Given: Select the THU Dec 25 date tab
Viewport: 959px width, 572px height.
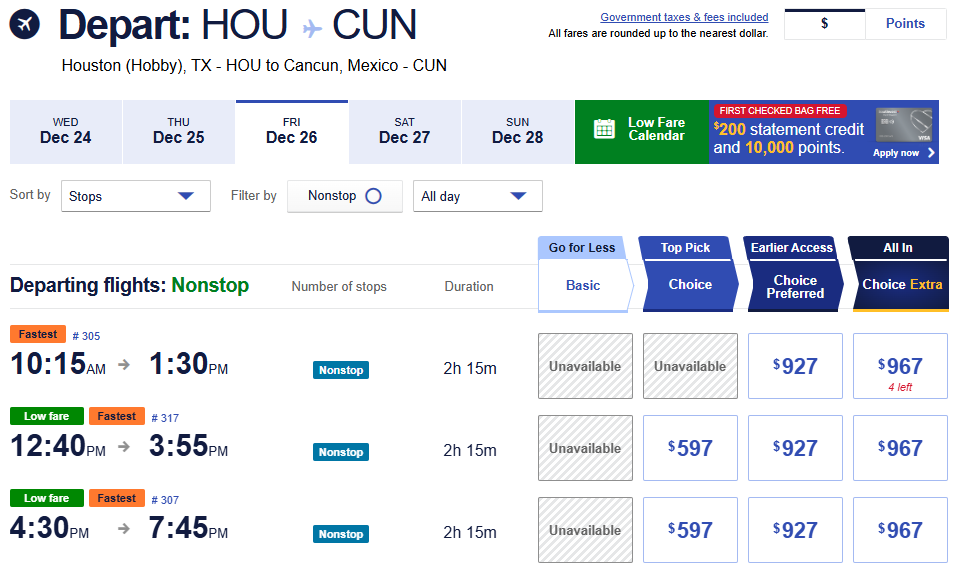Looking at the screenshot, I should 179,132.
